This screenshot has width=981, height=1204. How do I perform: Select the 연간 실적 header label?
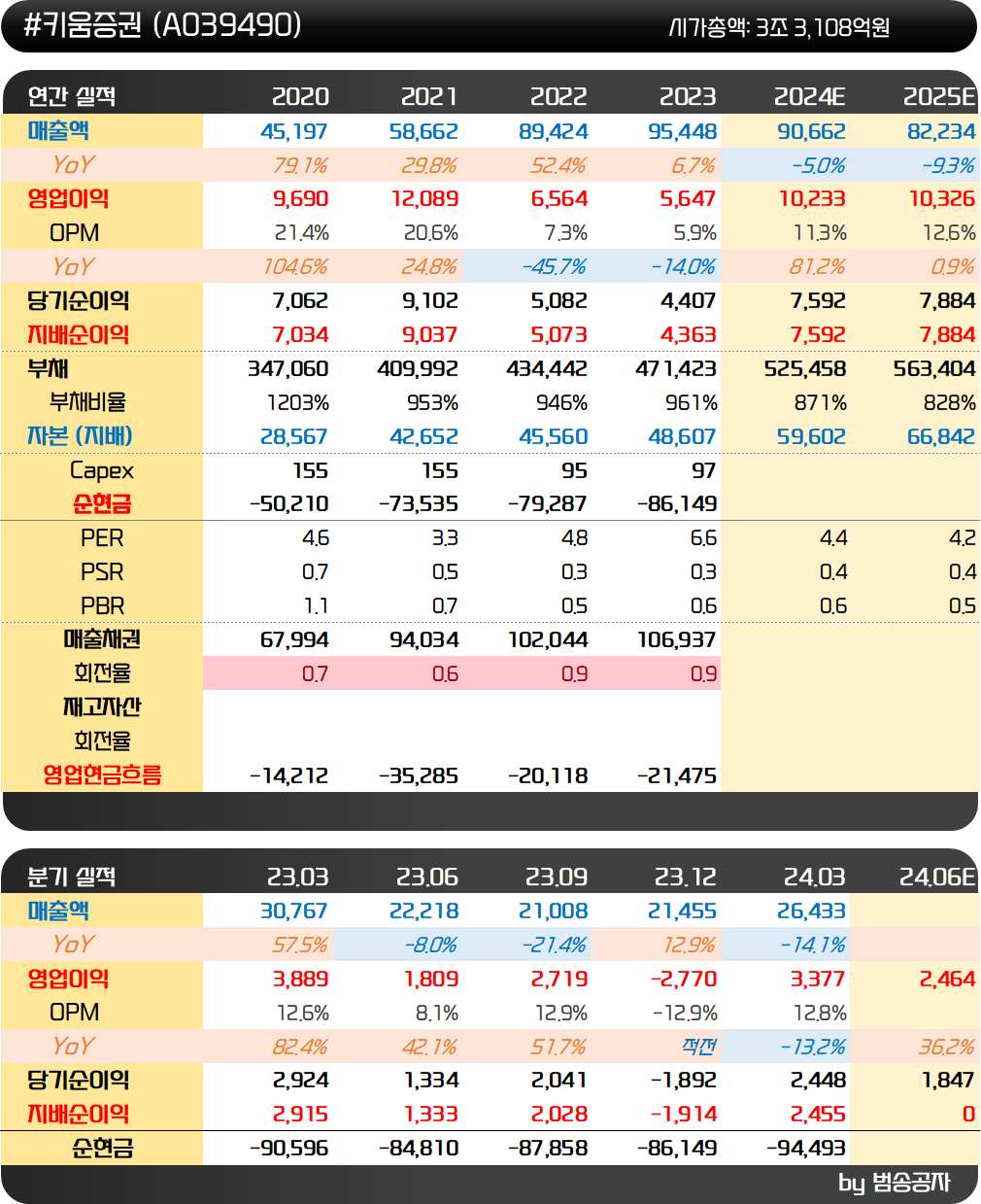72,96
